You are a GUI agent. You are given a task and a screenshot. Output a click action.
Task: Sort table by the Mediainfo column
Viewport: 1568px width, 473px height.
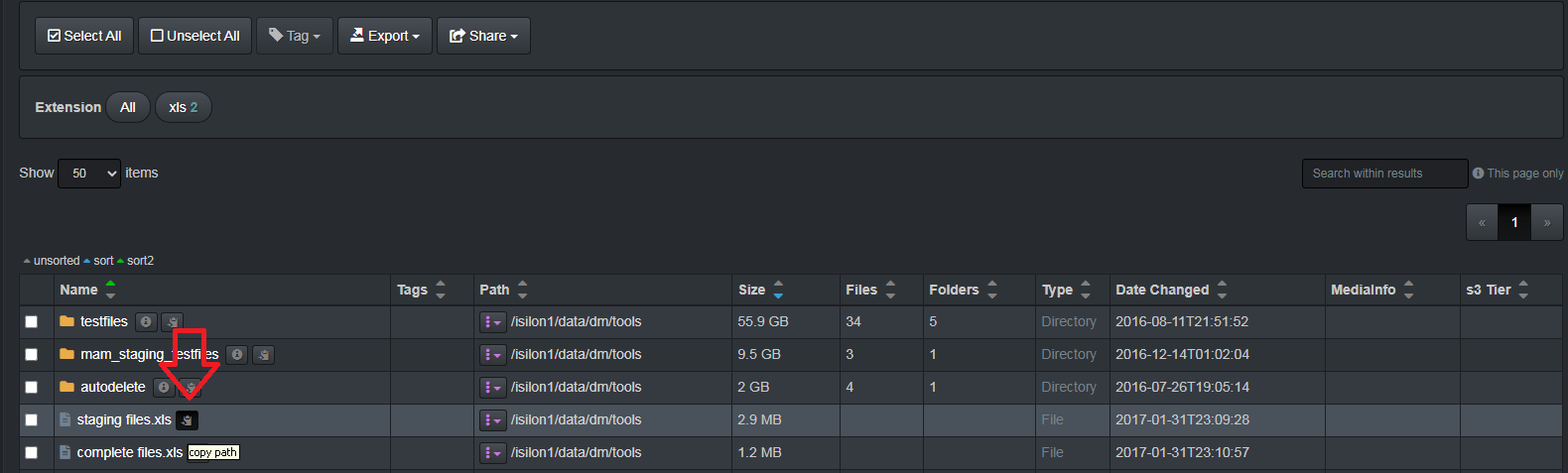point(1408,290)
